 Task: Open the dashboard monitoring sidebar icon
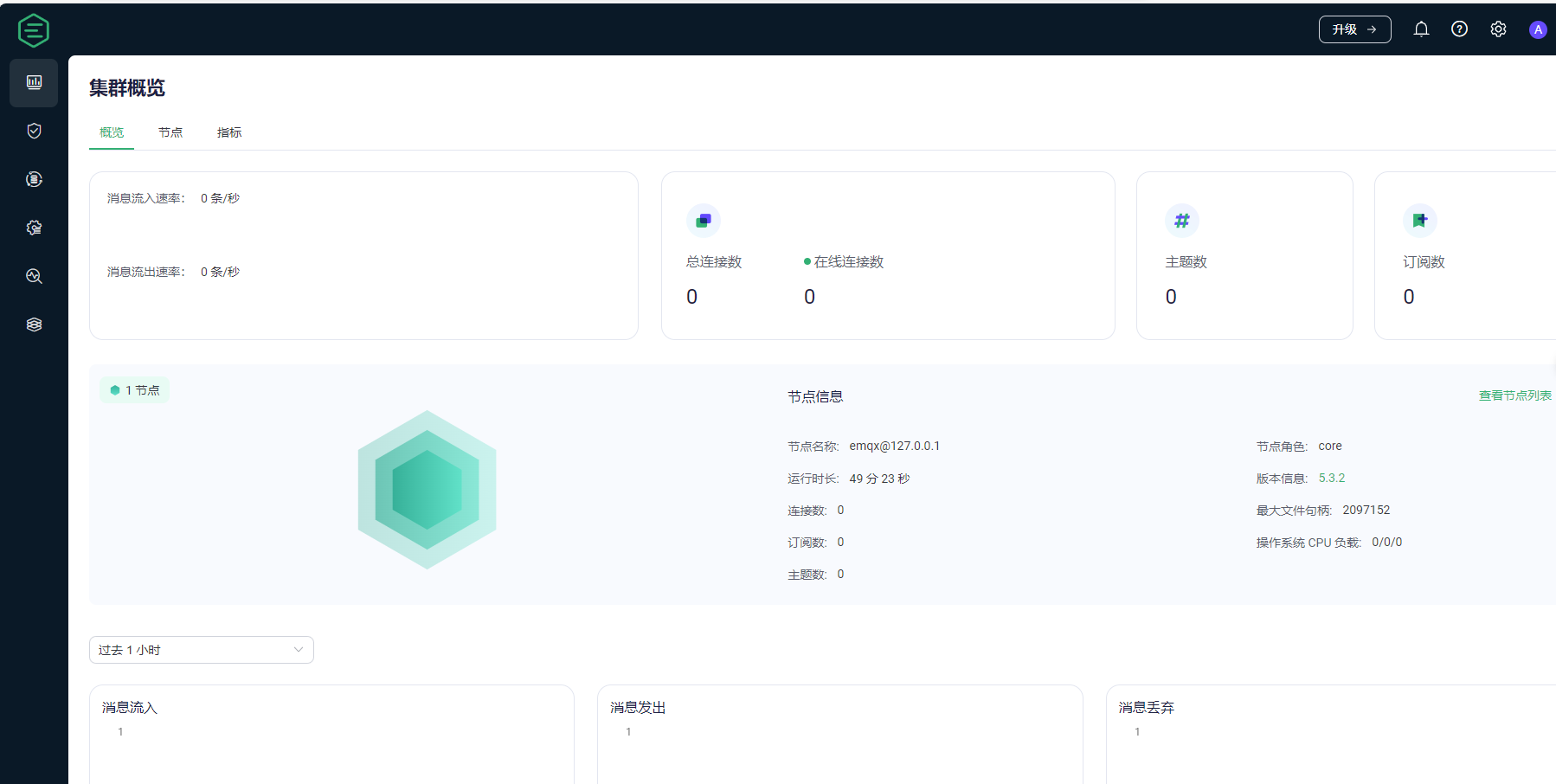tap(34, 82)
